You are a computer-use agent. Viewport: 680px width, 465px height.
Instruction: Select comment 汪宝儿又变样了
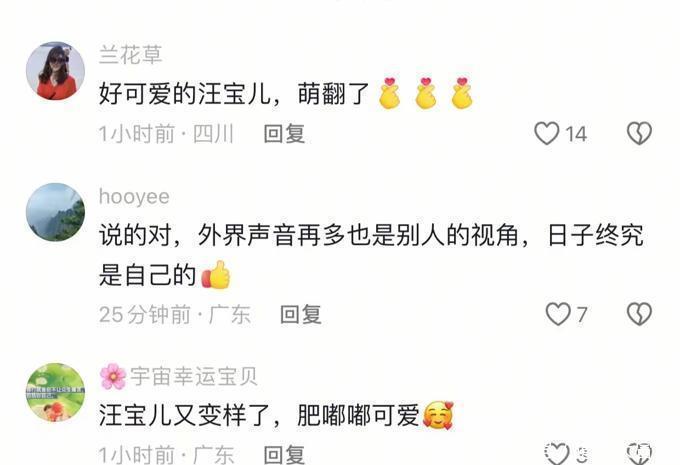pyautogui.click(x=276, y=416)
